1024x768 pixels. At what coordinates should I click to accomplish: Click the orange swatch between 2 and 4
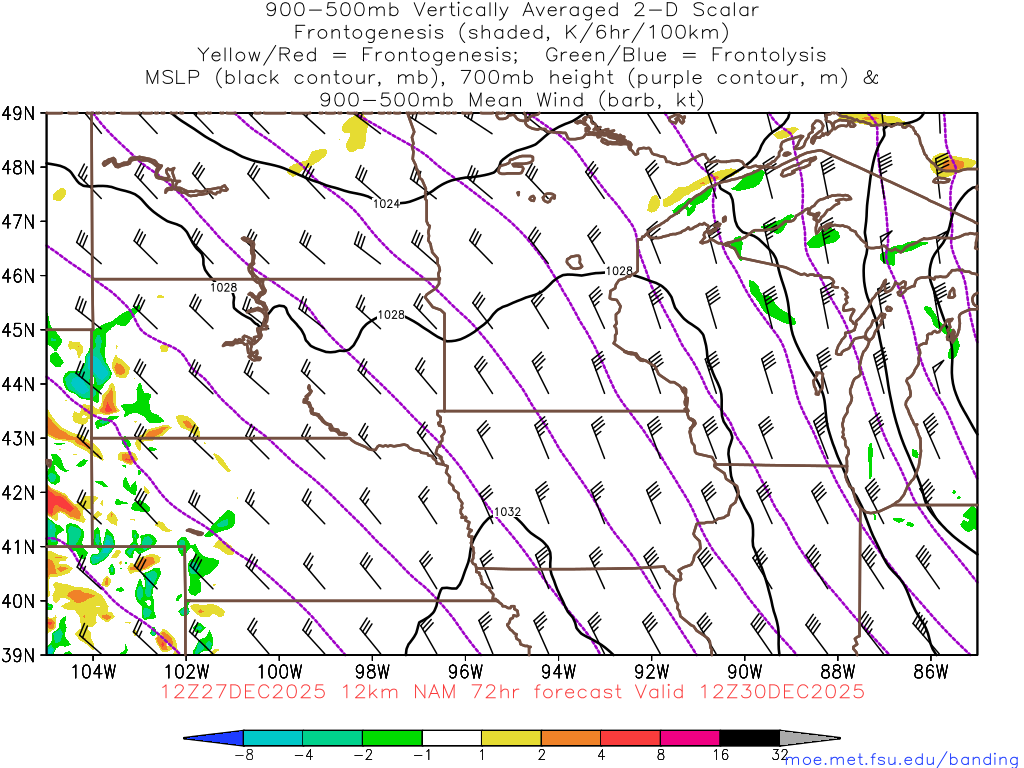[x=571, y=738]
